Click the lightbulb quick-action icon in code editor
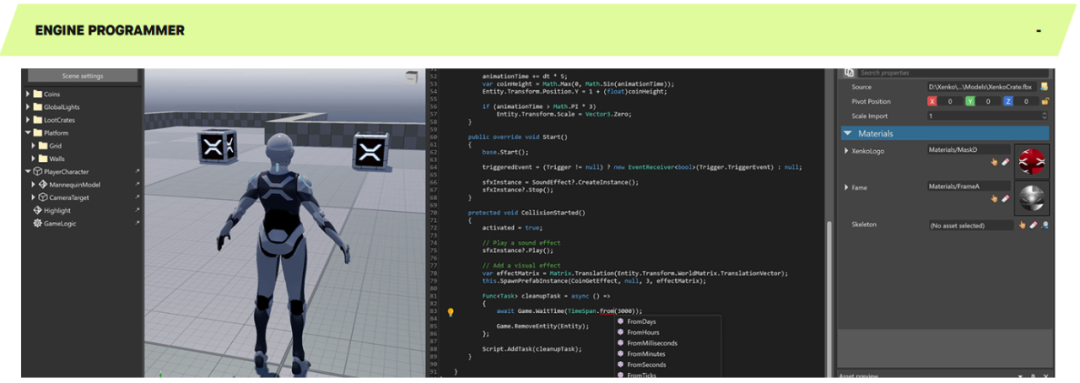Screen dimensions: 1080x383 tap(451, 312)
